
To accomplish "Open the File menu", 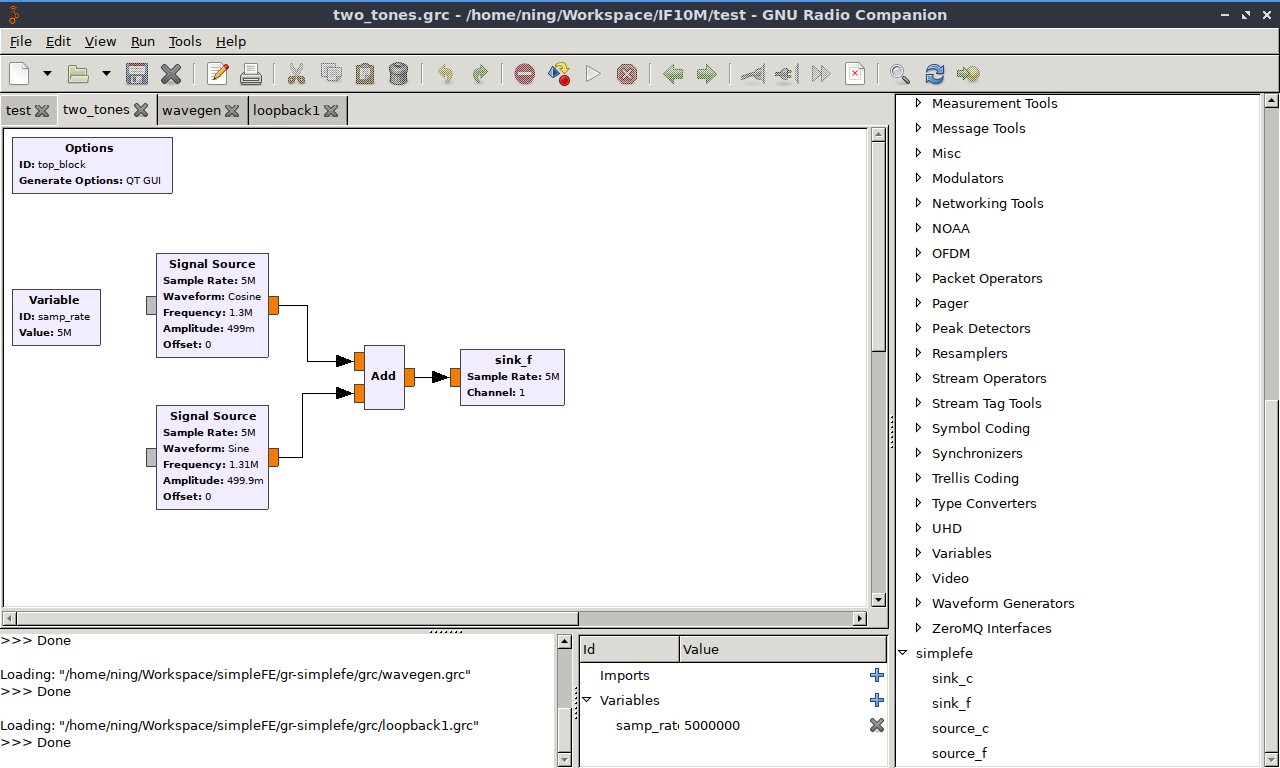I will click(21, 41).
